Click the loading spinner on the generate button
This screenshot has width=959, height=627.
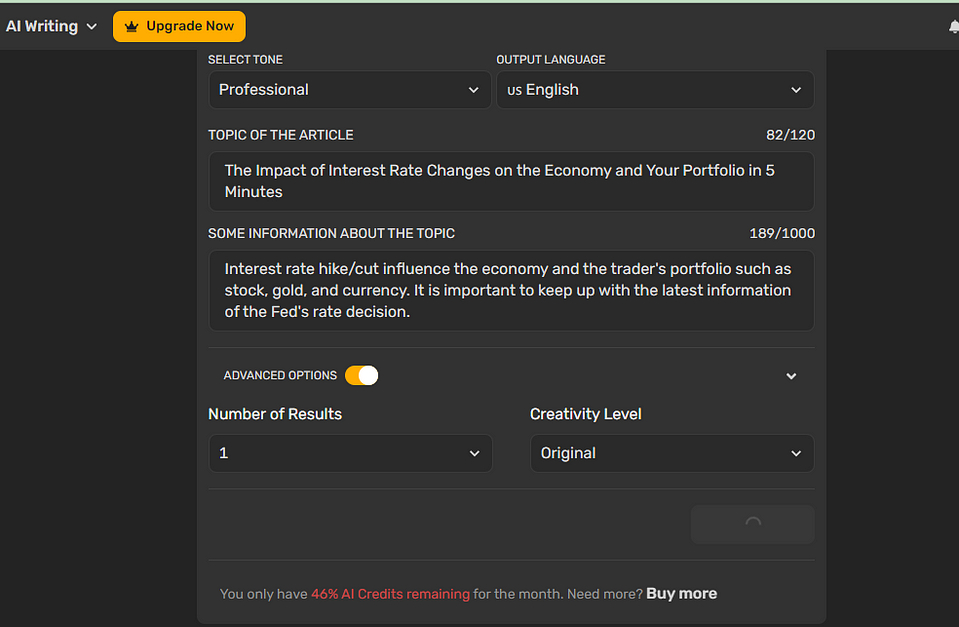point(752,524)
